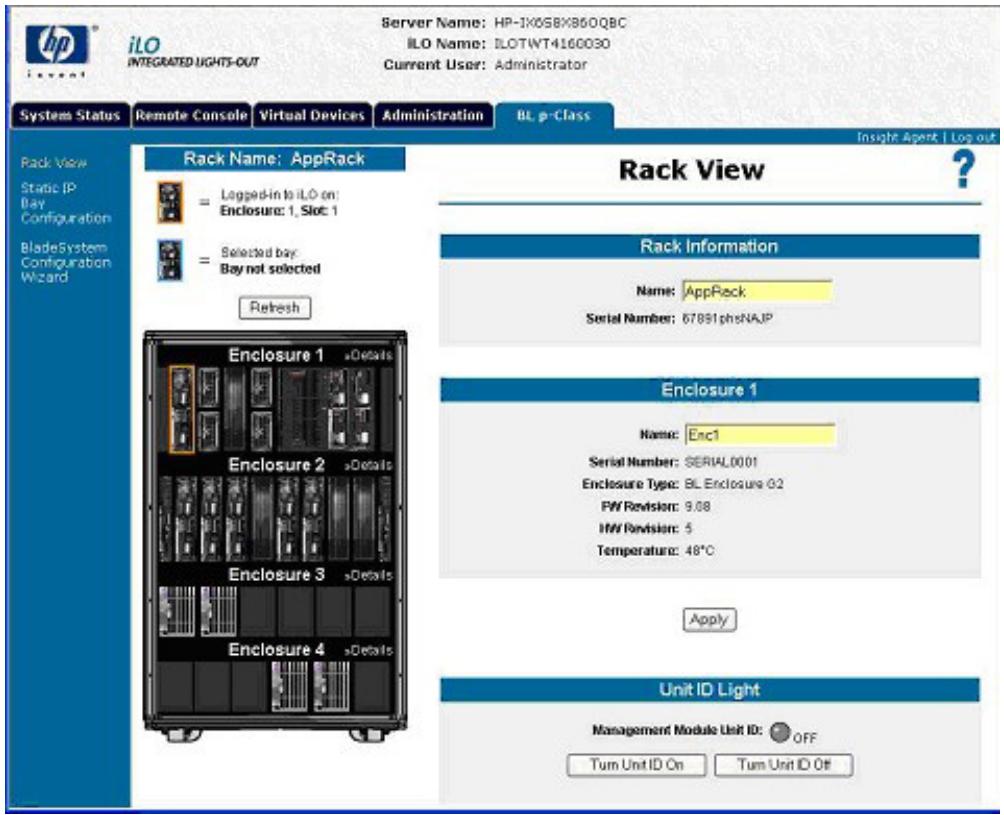This screenshot has height=815, width=1004.
Task: Click the 48°C temperature value
Action: click(699, 551)
